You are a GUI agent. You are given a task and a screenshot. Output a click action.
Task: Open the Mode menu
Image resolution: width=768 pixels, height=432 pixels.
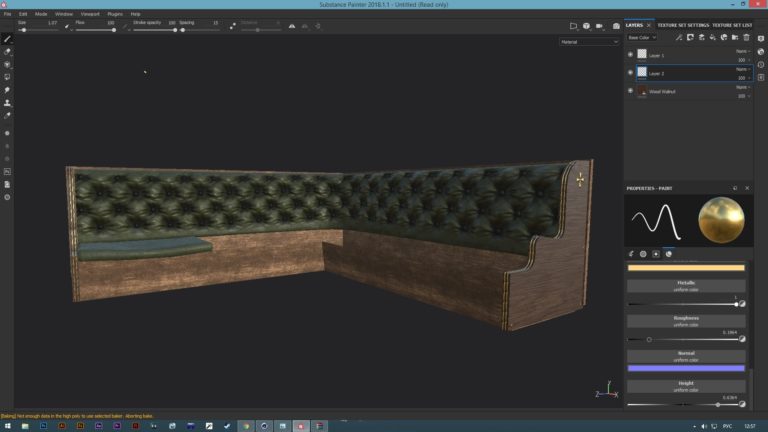point(41,14)
